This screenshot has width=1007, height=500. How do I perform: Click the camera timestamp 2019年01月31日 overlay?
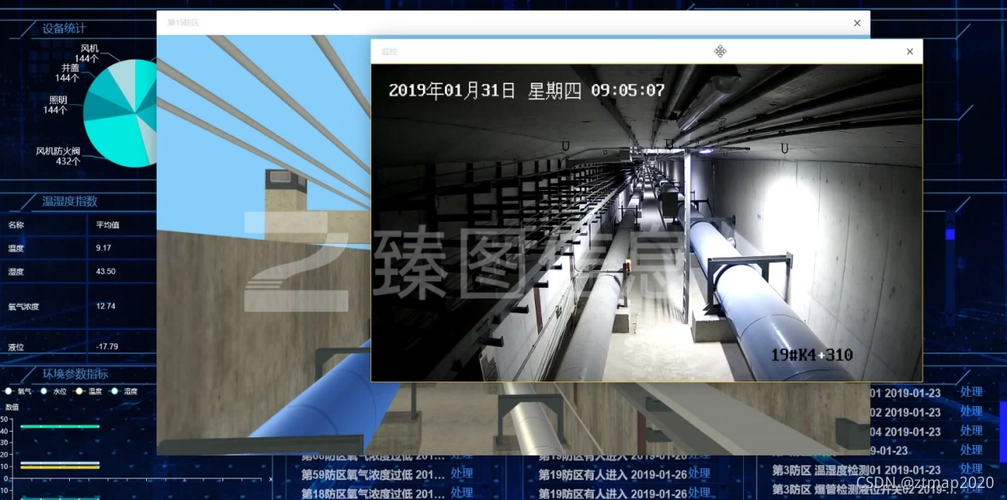pos(527,91)
